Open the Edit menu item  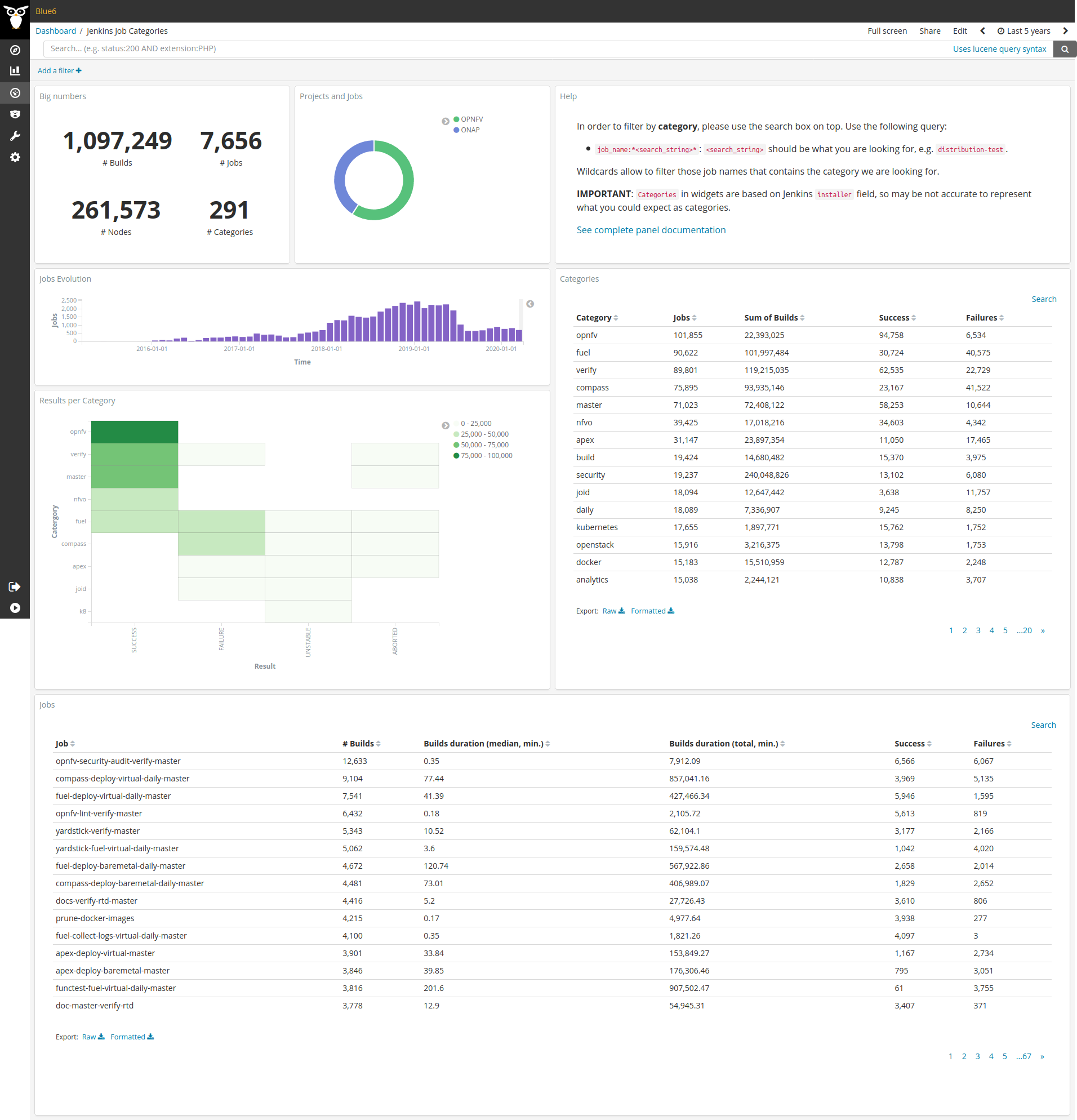960,31
